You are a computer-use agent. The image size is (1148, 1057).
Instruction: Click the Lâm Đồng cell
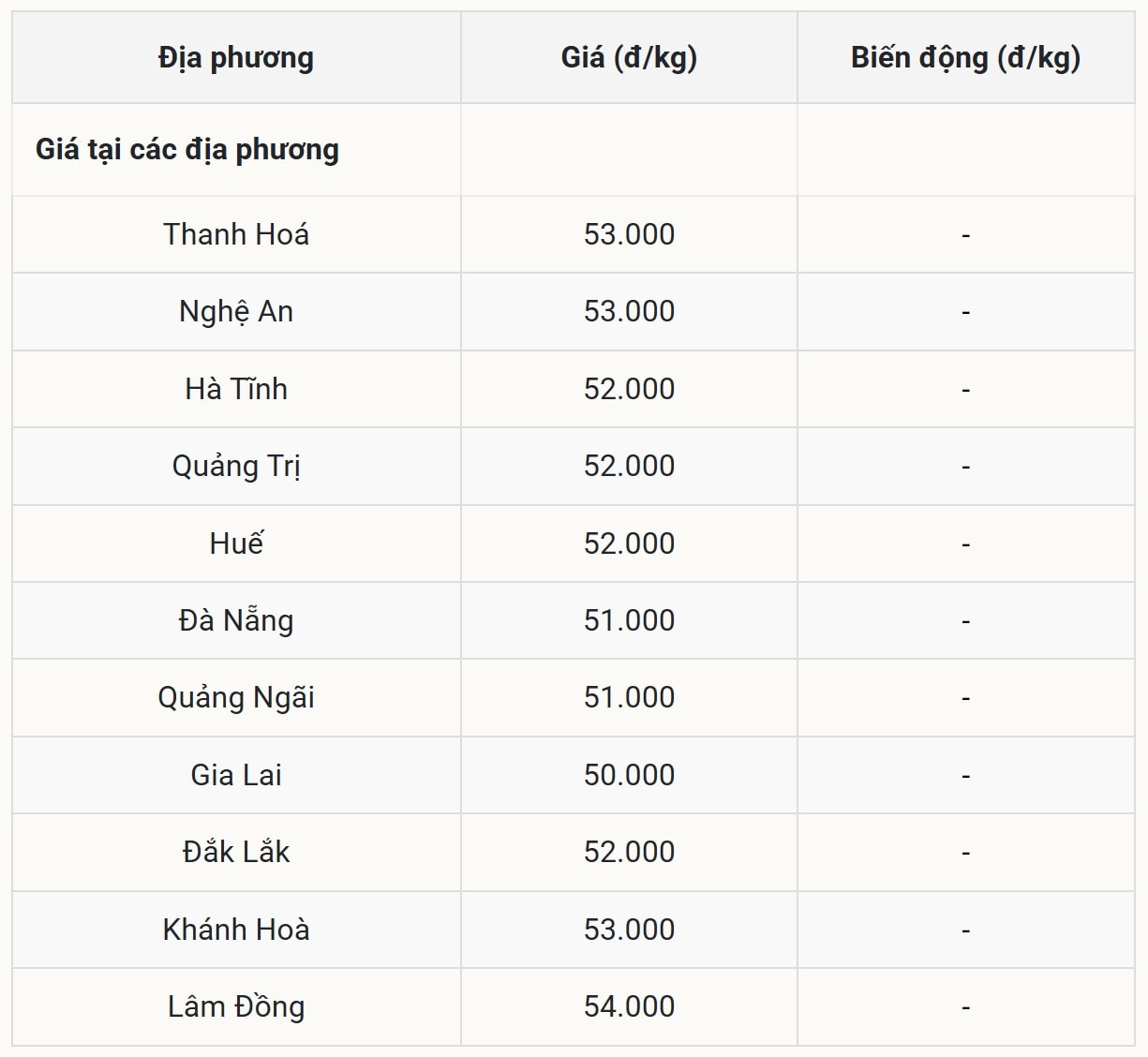coord(236,1006)
